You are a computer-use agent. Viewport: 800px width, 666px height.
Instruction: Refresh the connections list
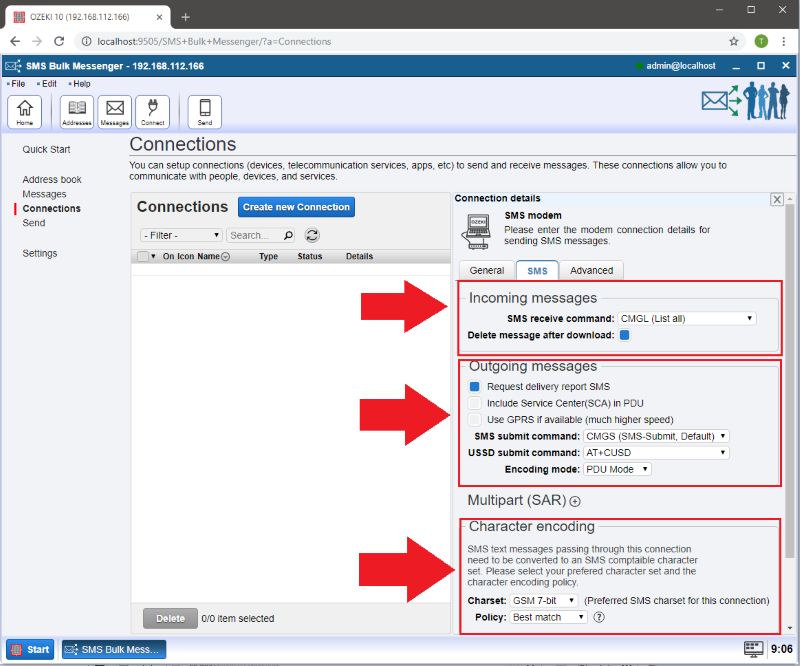[312, 235]
